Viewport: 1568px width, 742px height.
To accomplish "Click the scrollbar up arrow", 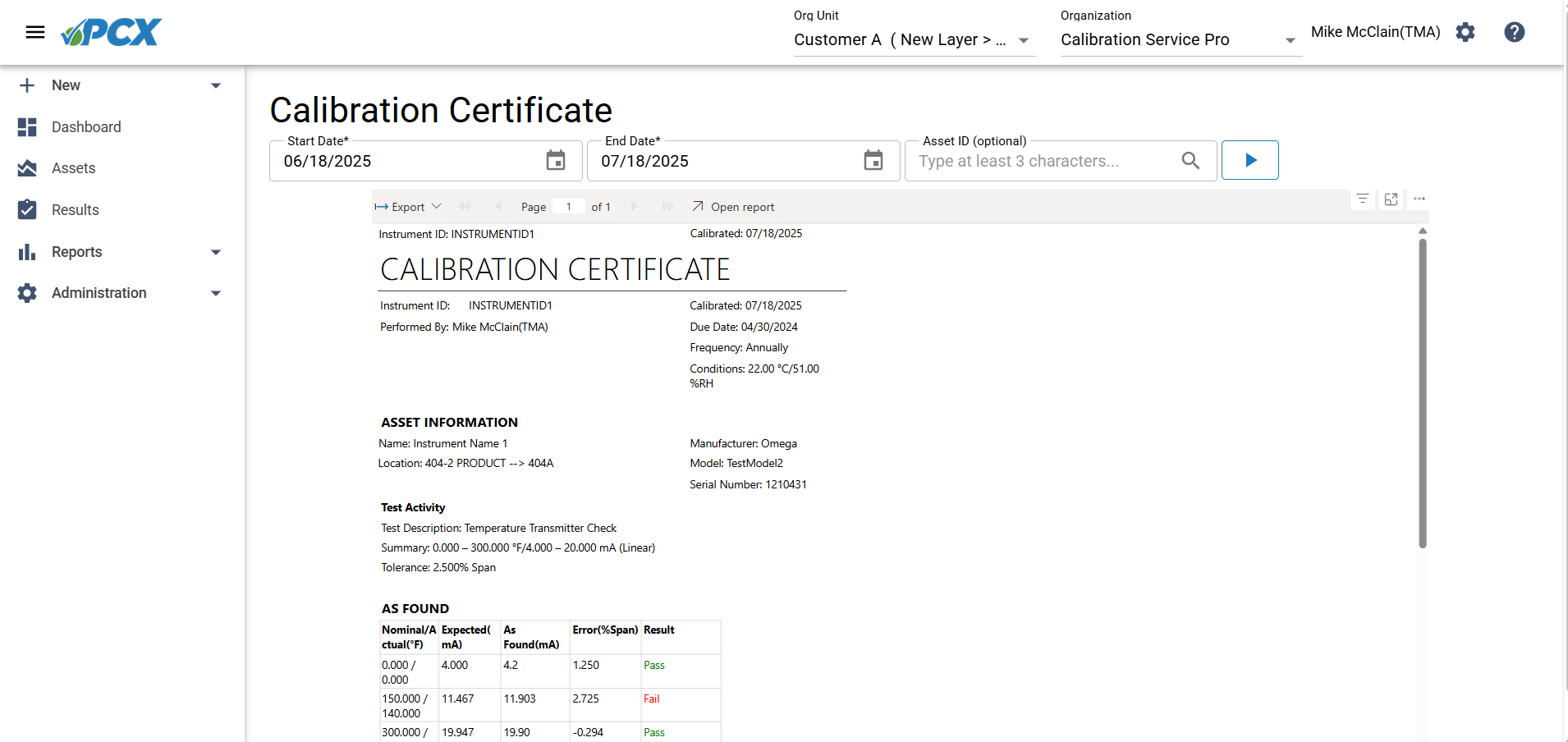I will pos(1423,231).
